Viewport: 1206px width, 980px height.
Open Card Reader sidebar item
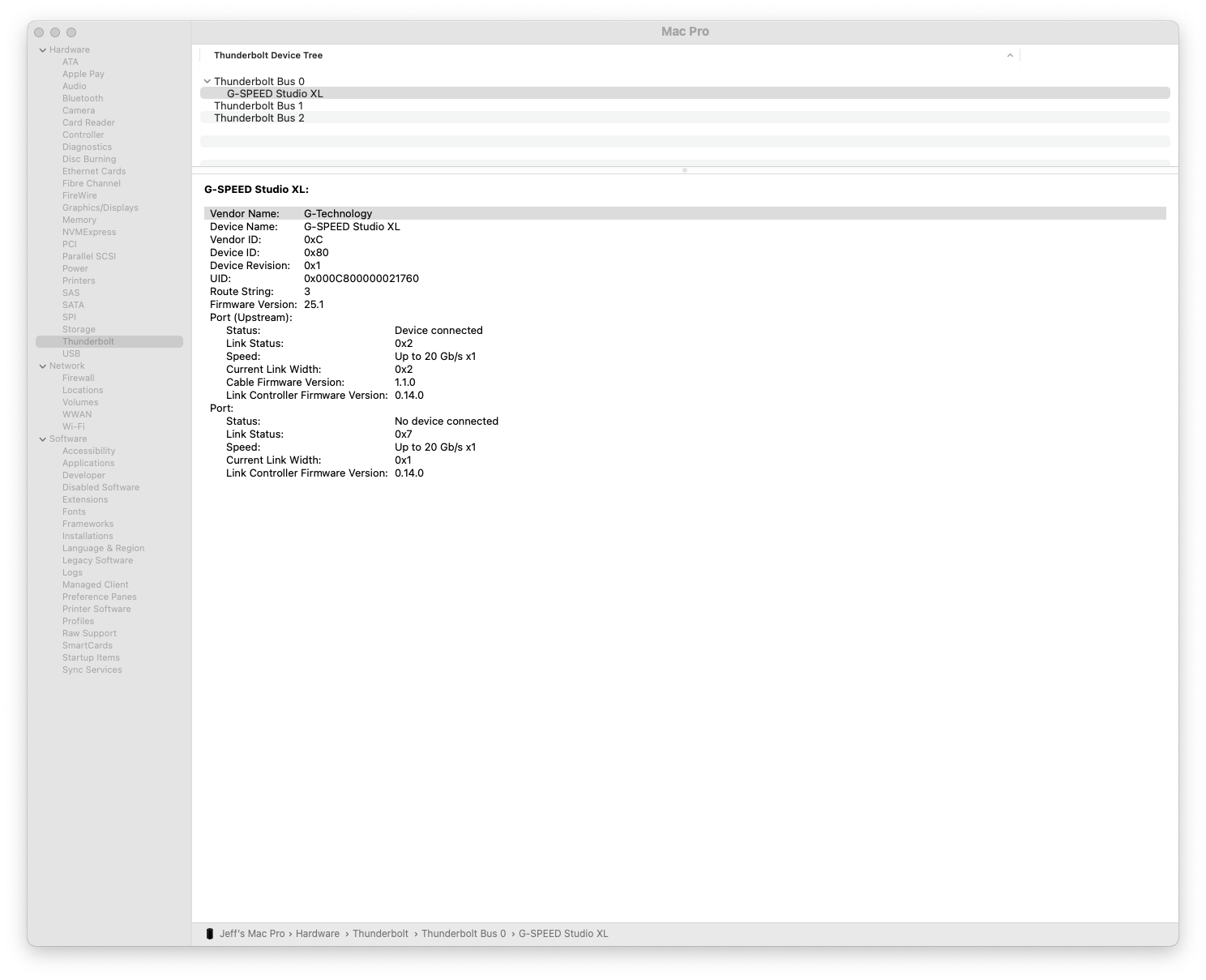(88, 122)
